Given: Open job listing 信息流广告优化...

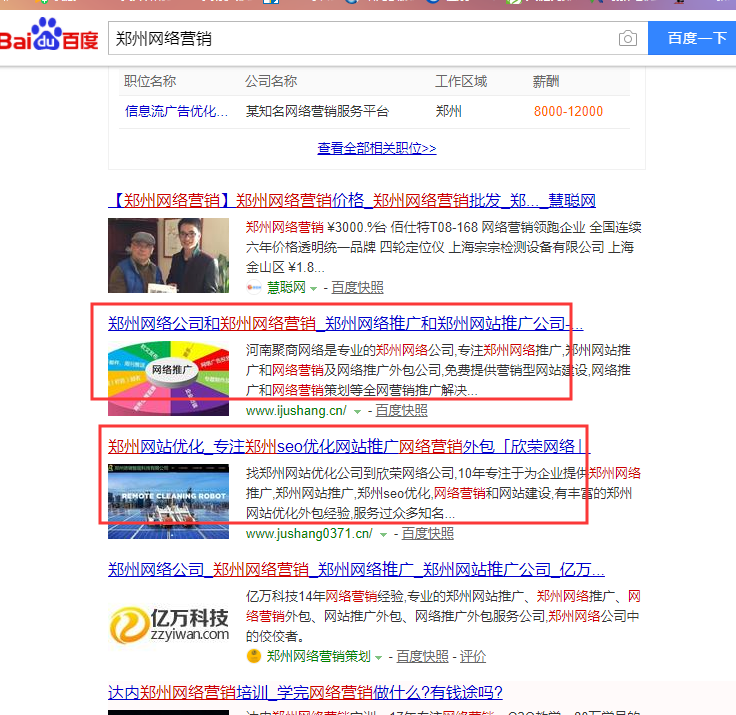Looking at the screenshot, I should (176, 111).
